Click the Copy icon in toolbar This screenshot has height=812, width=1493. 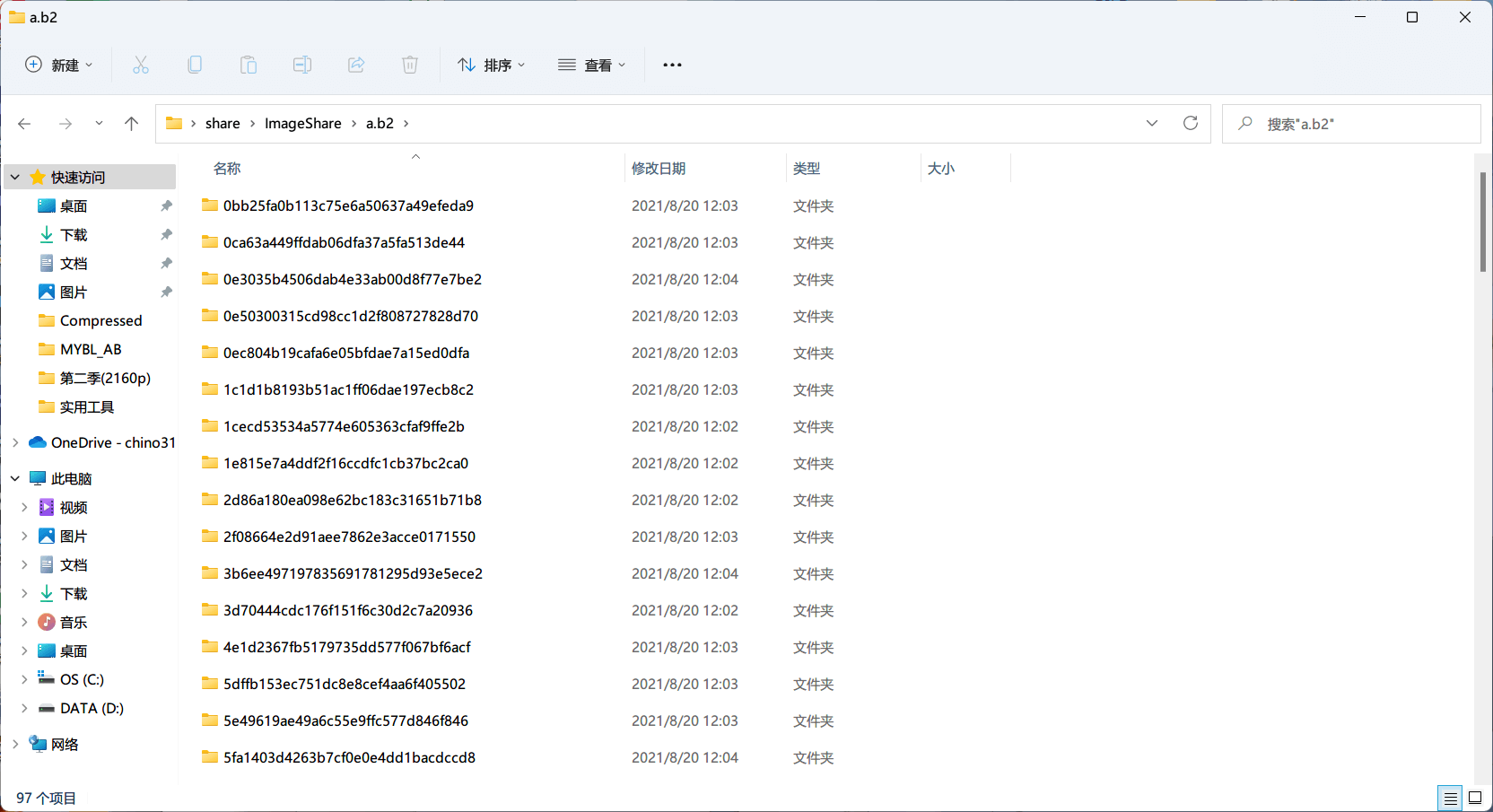(x=195, y=65)
